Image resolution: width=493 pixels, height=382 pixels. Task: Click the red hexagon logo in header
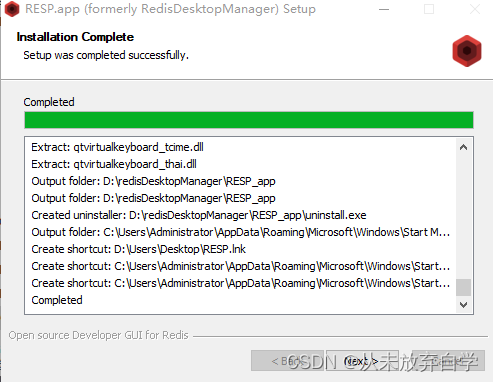(x=467, y=51)
